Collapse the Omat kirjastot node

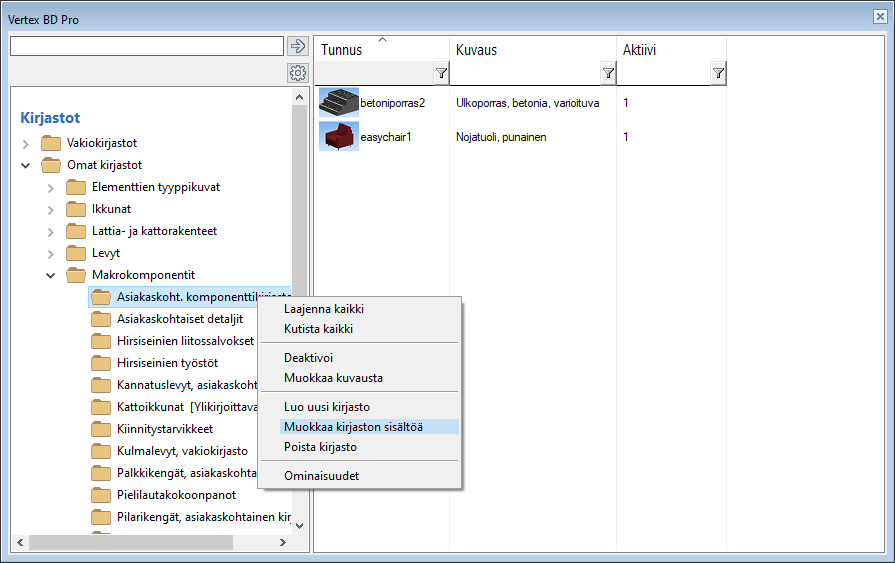point(26,166)
